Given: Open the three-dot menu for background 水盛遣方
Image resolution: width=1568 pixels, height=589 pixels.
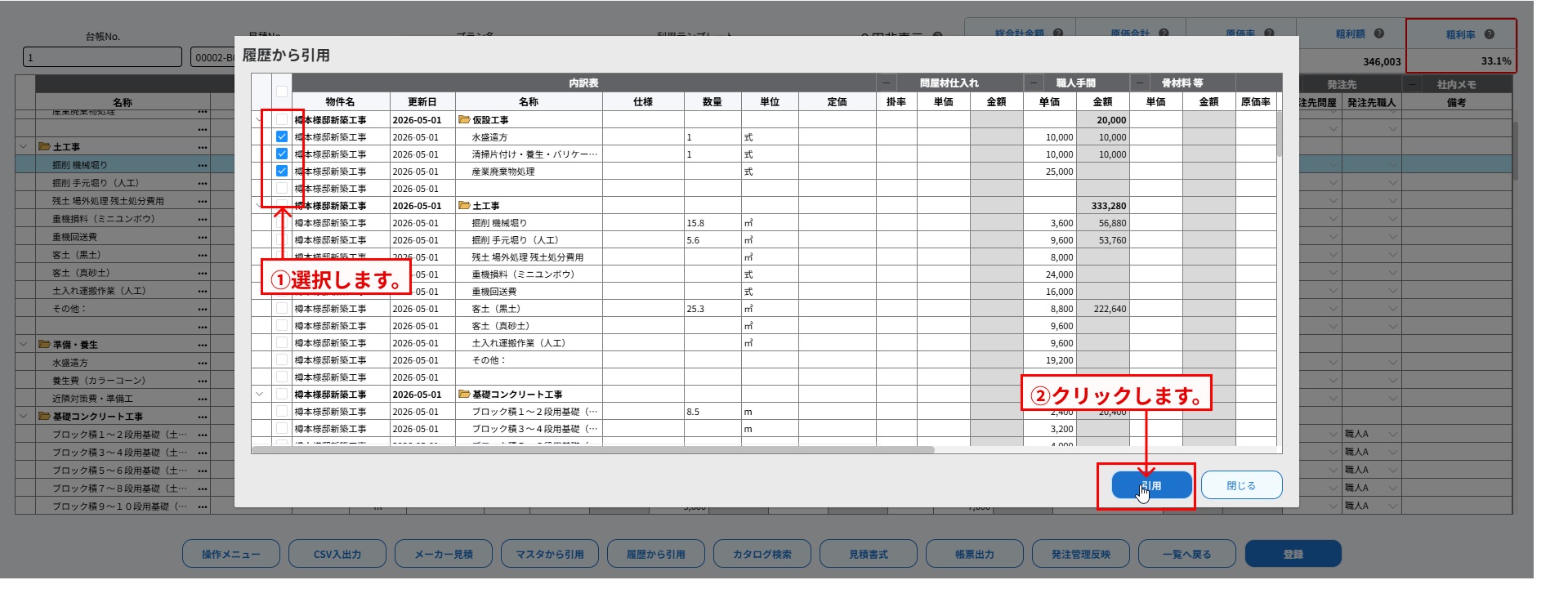Looking at the screenshot, I should click(202, 363).
